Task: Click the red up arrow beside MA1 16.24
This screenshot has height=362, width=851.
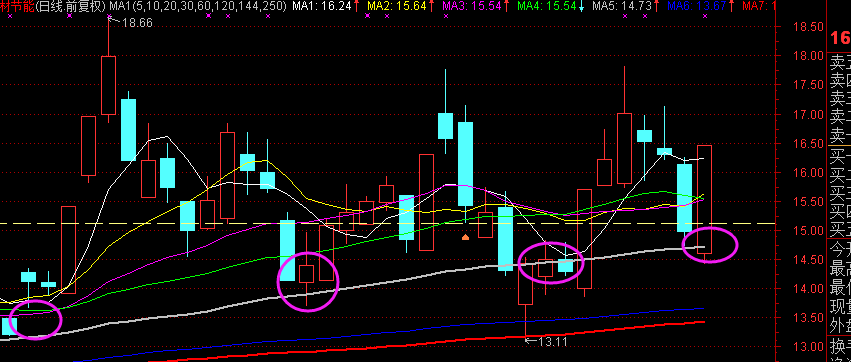Action: [x=355, y=7]
